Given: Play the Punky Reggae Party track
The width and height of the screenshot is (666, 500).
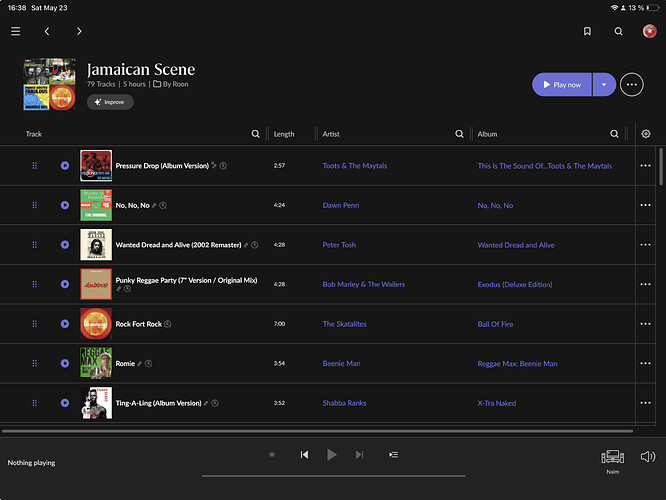Looking at the screenshot, I should click(x=65, y=284).
